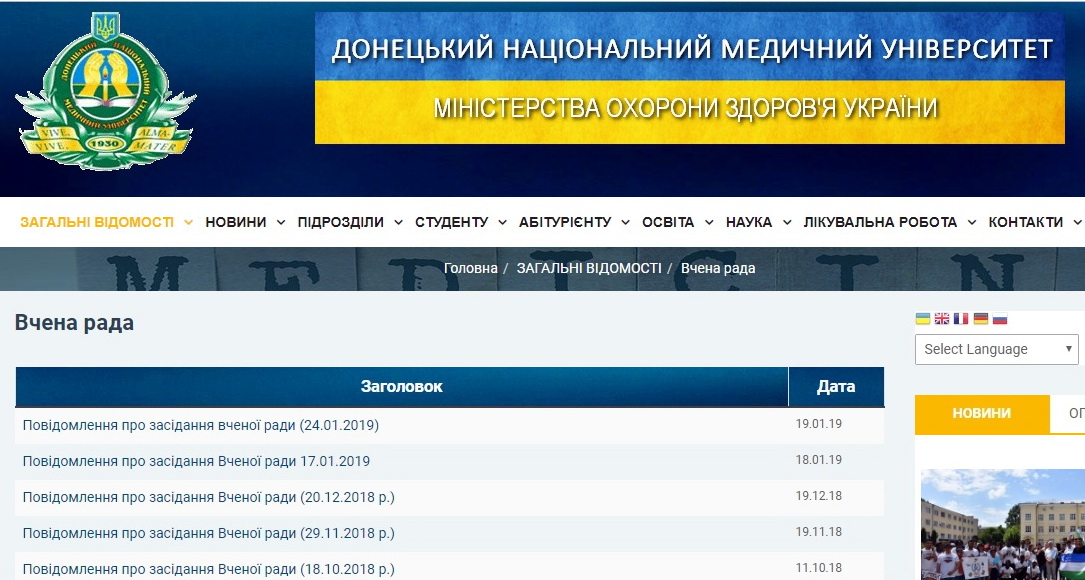Click the date cell 19.11.18
Image resolution: width=1085 pixels, height=580 pixels.
click(819, 532)
